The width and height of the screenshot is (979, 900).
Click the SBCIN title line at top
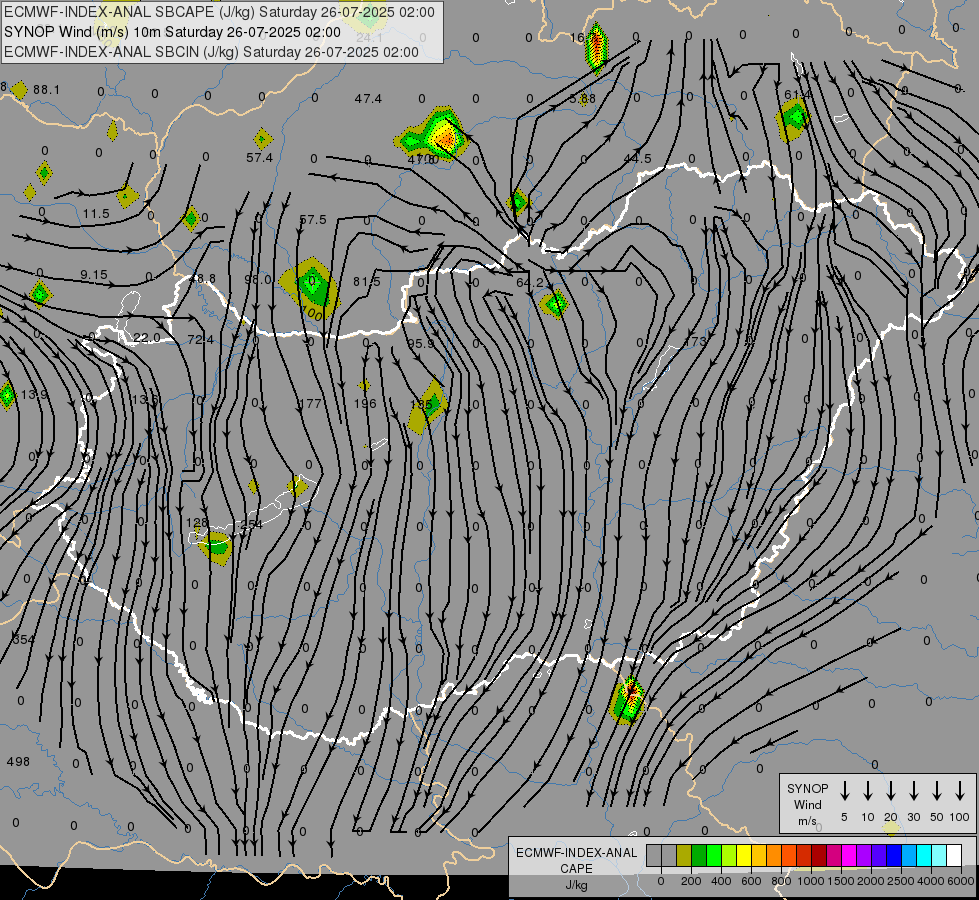pos(211,52)
